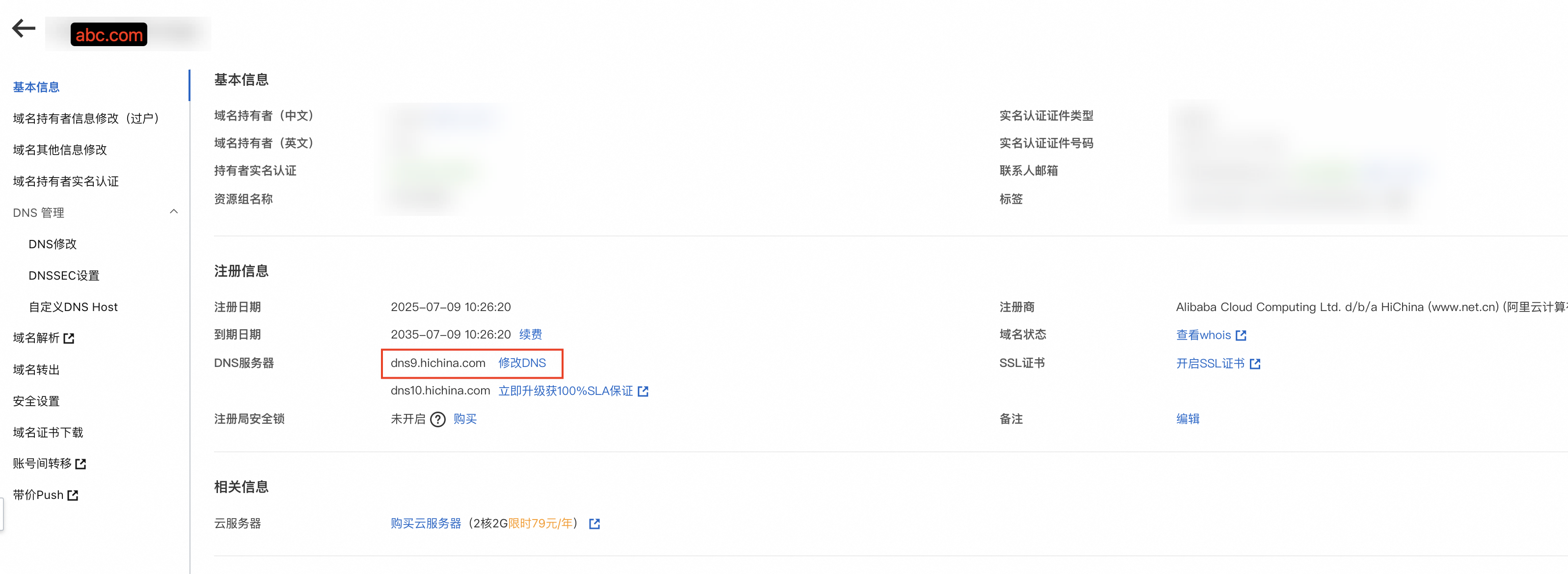Viewport: 1568px width, 574px height.
Task: Click the 修改DNS link
Action: [x=522, y=363]
